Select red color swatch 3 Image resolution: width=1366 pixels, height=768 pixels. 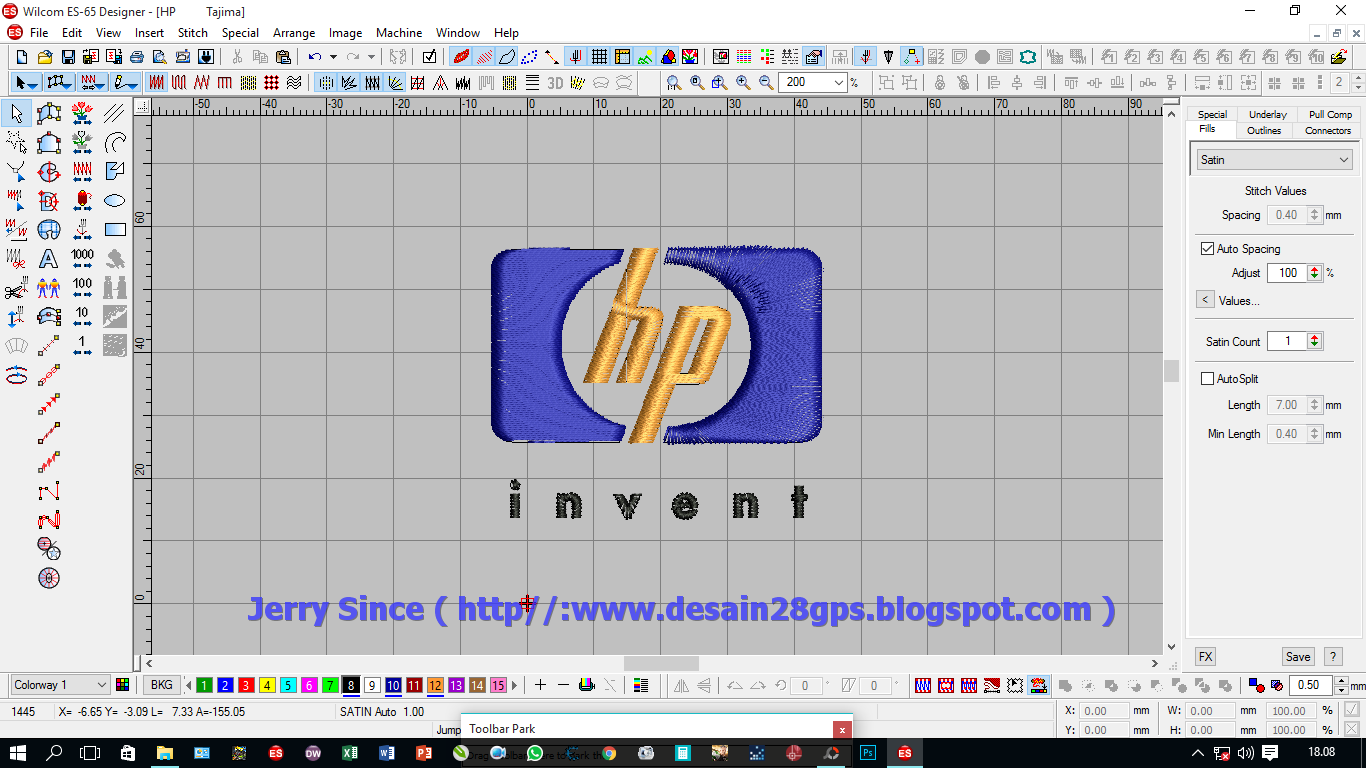[246, 685]
